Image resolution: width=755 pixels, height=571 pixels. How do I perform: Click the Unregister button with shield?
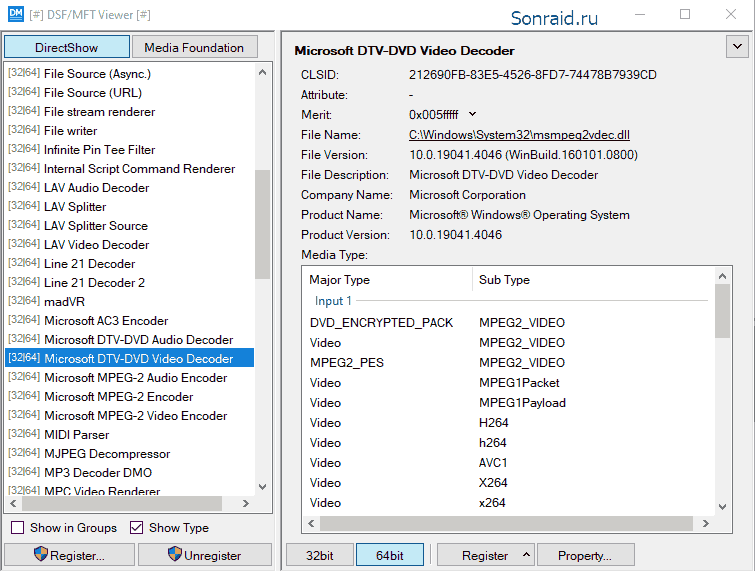(205, 555)
